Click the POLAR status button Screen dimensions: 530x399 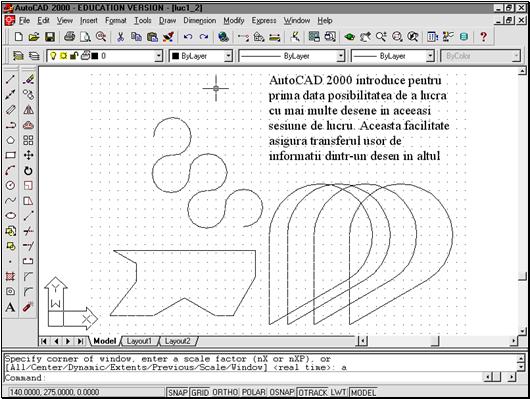pyautogui.click(x=254, y=392)
